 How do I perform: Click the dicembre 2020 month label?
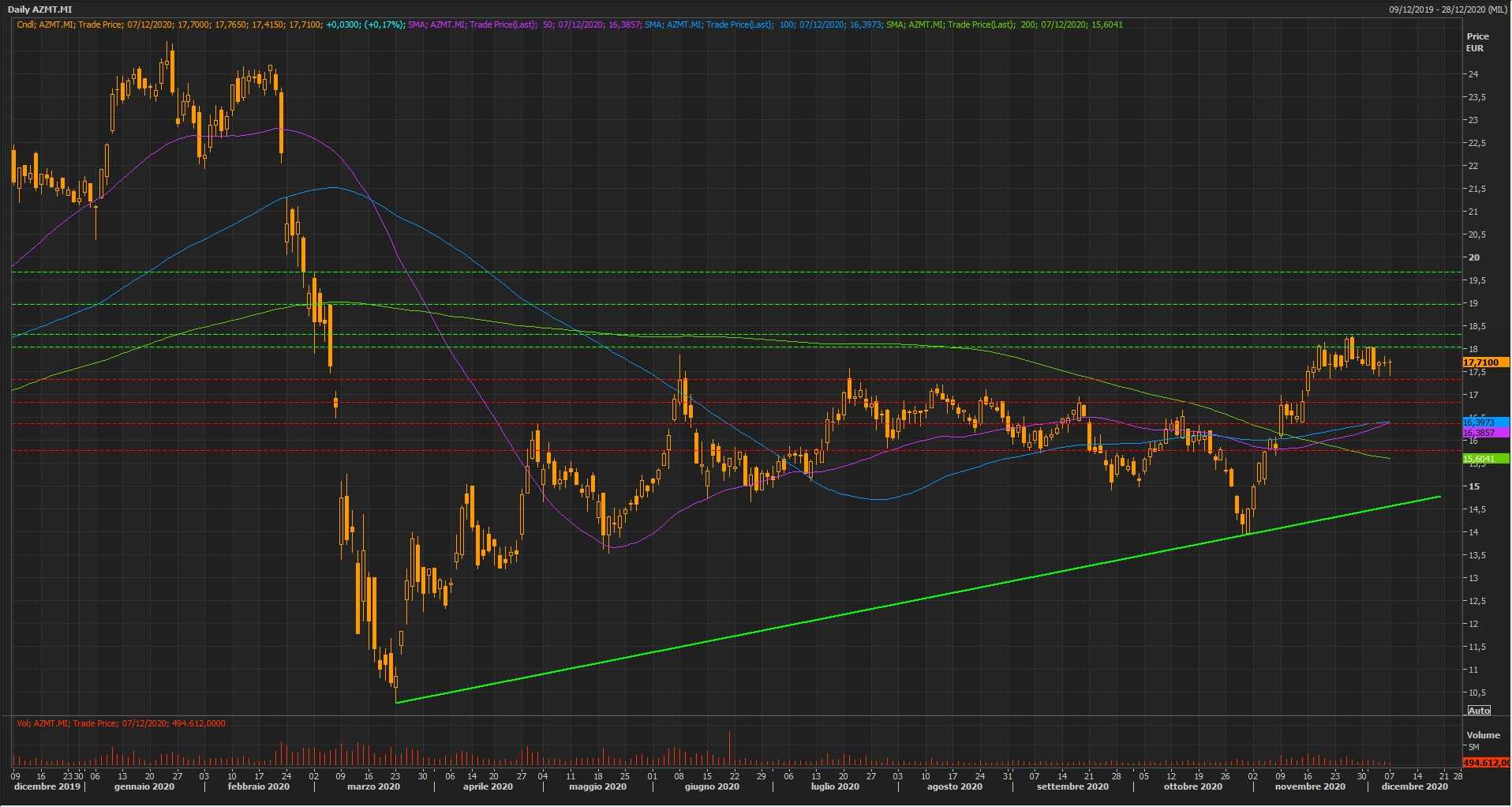pyautogui.click(x=1414, y=786)
